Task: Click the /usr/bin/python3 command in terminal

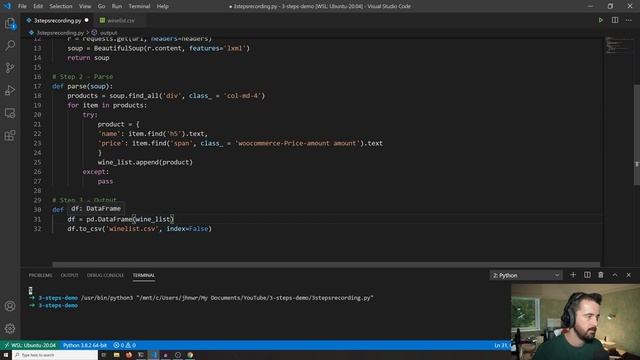Action: (x=227, y=298)
